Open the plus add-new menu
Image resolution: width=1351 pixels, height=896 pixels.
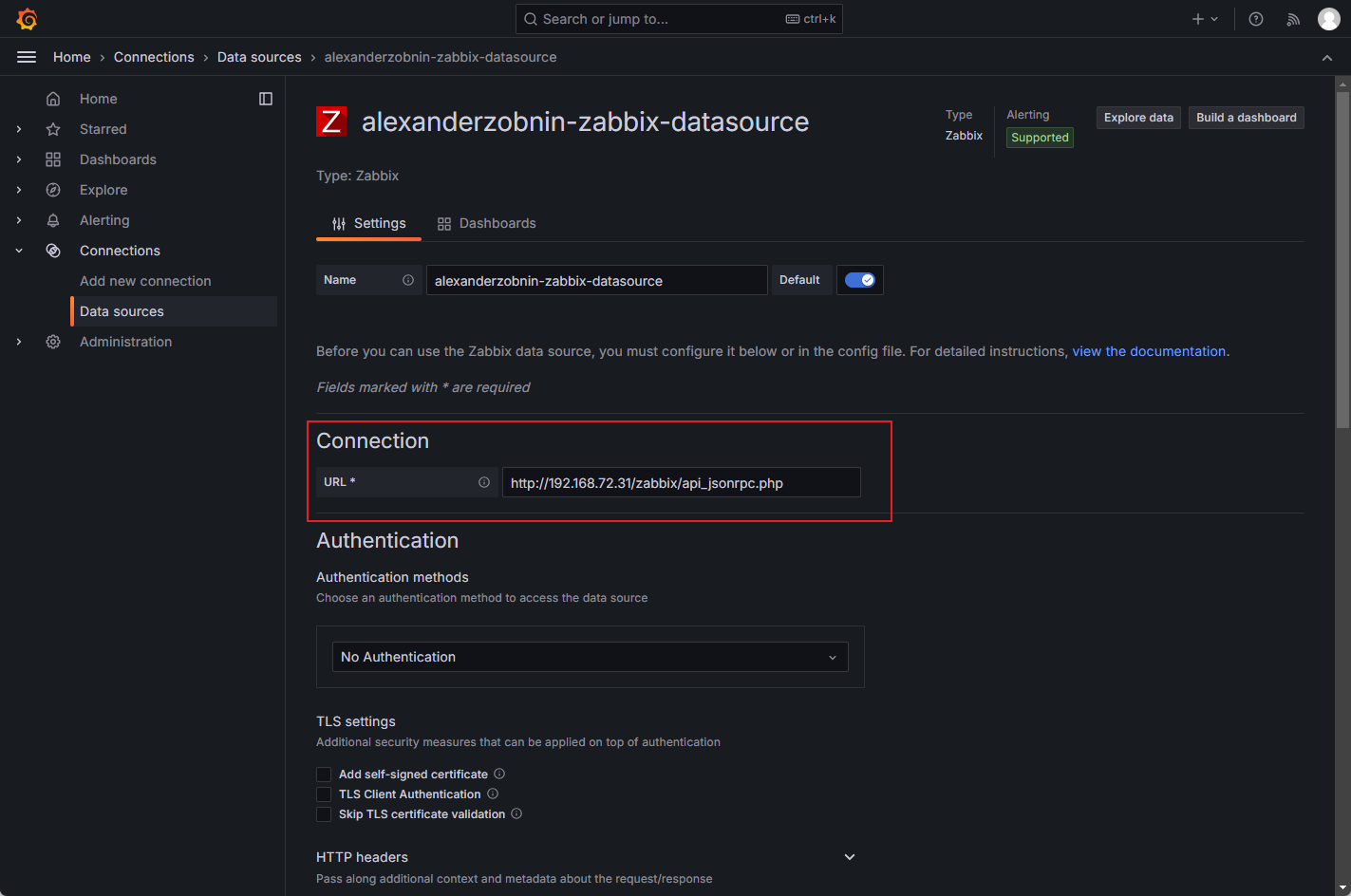(x=1205, y=19)
